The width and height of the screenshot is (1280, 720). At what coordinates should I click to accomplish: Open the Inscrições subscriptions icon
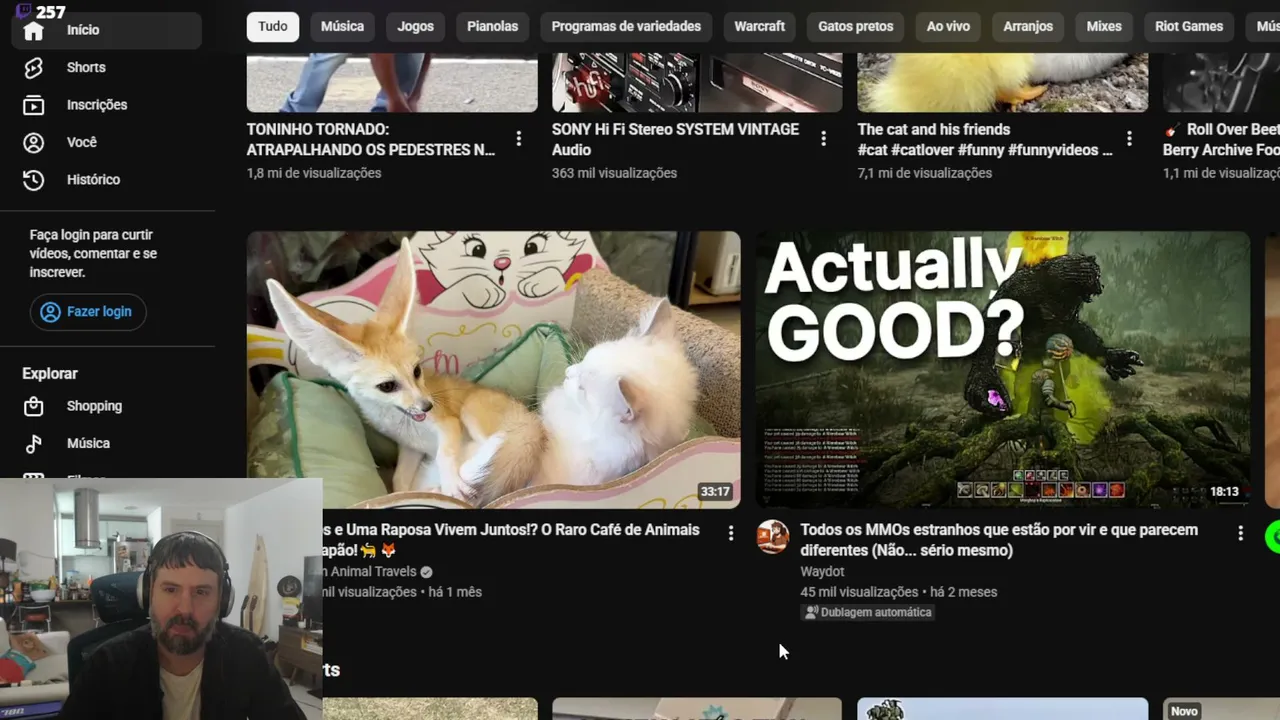[x=34, y=105]
